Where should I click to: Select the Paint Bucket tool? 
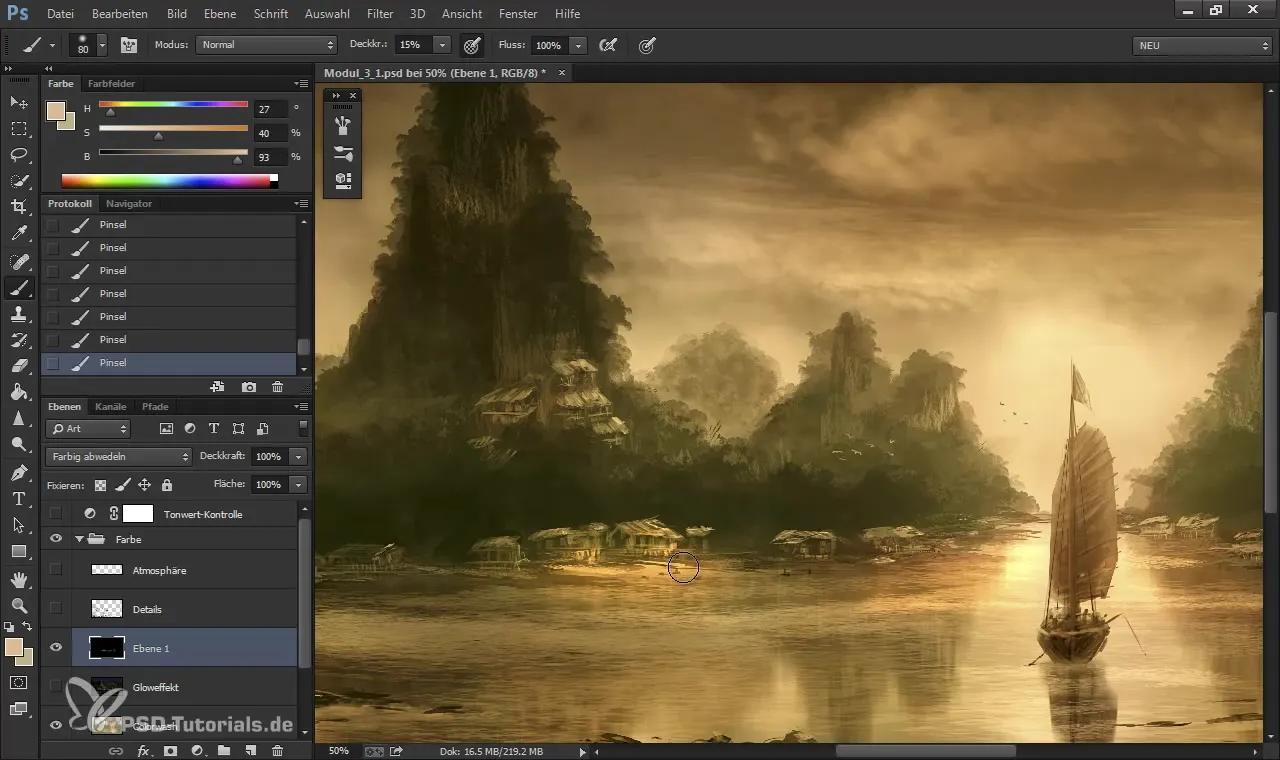pos(19,392)
